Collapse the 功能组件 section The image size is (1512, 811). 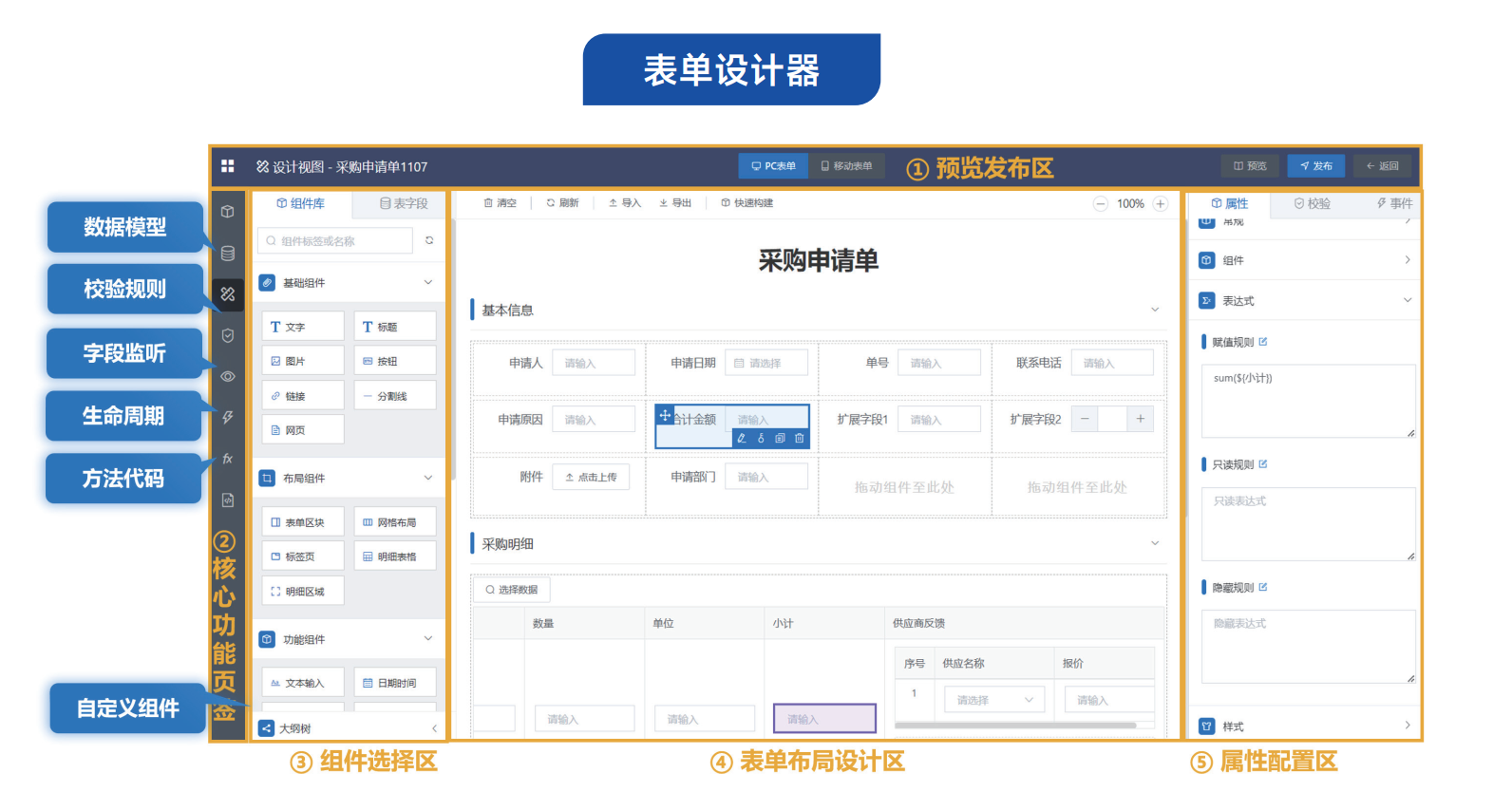[428, 638]
